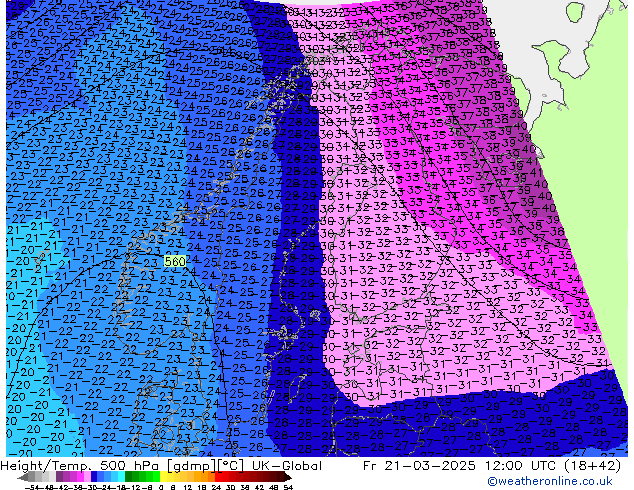Image resolution: width=634 pixels, height=490 pixels.
Task: Click the 560 height contour label
Action: [175, 262]
